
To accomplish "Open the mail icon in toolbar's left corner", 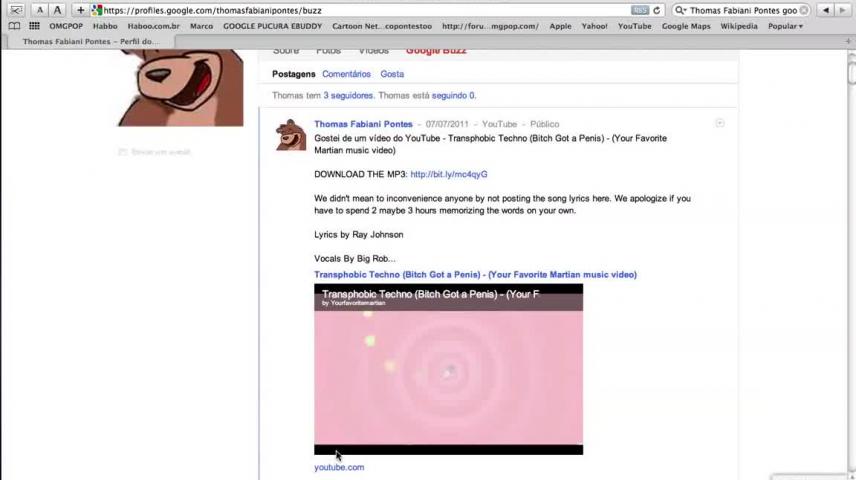I will 16,10.
